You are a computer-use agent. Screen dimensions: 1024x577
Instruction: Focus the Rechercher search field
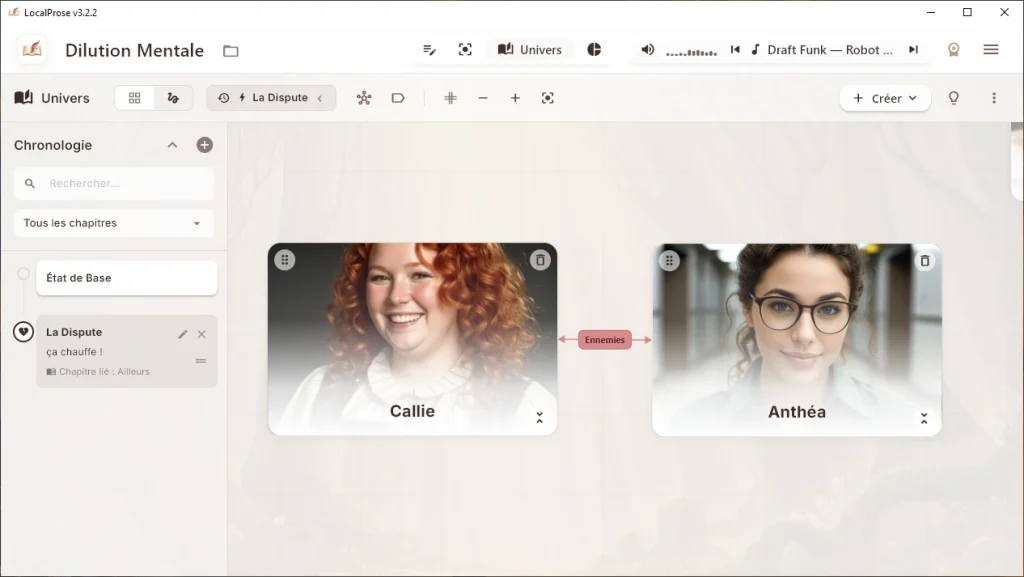click(114, 183)
